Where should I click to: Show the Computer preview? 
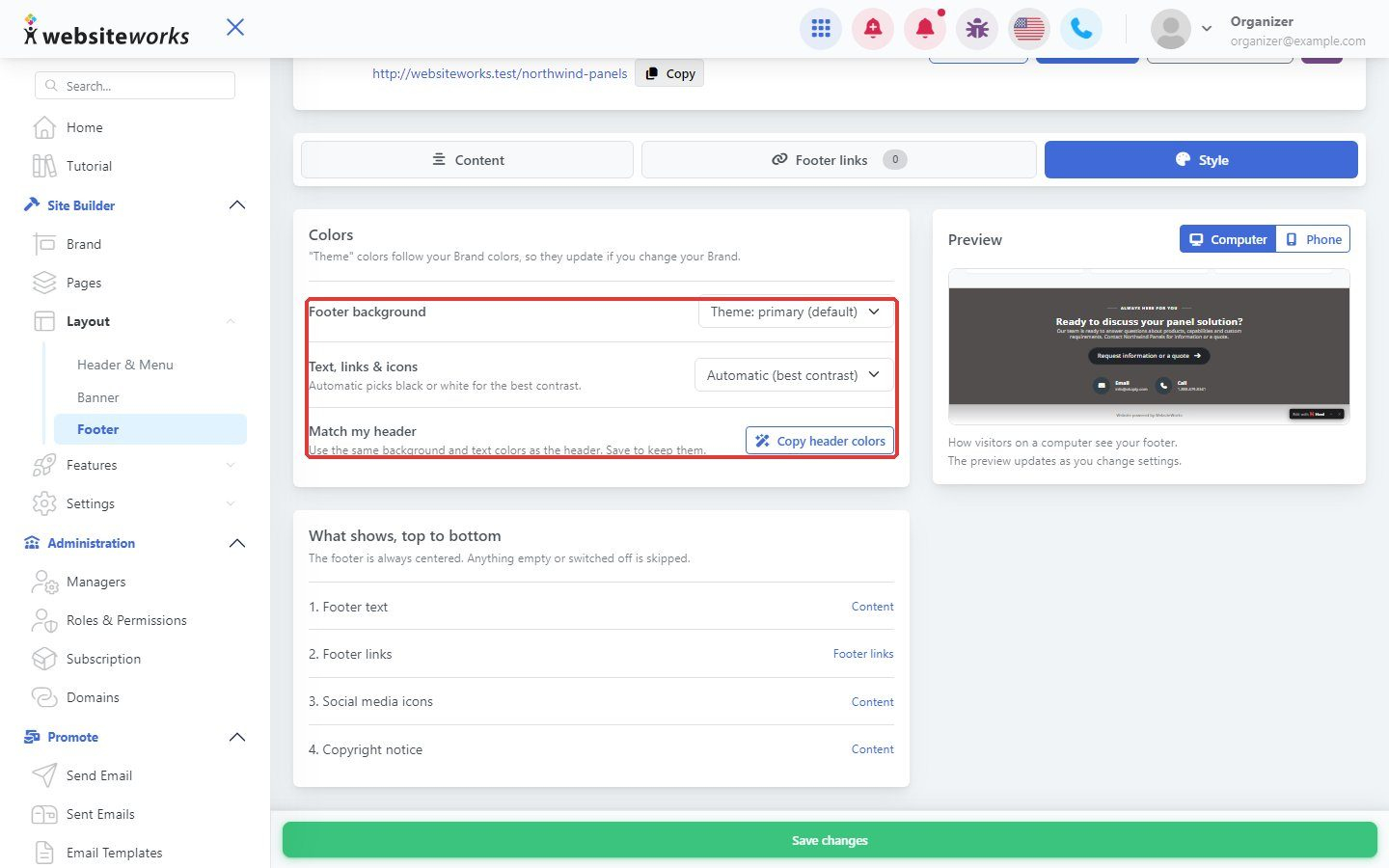tap(1228, 239)
